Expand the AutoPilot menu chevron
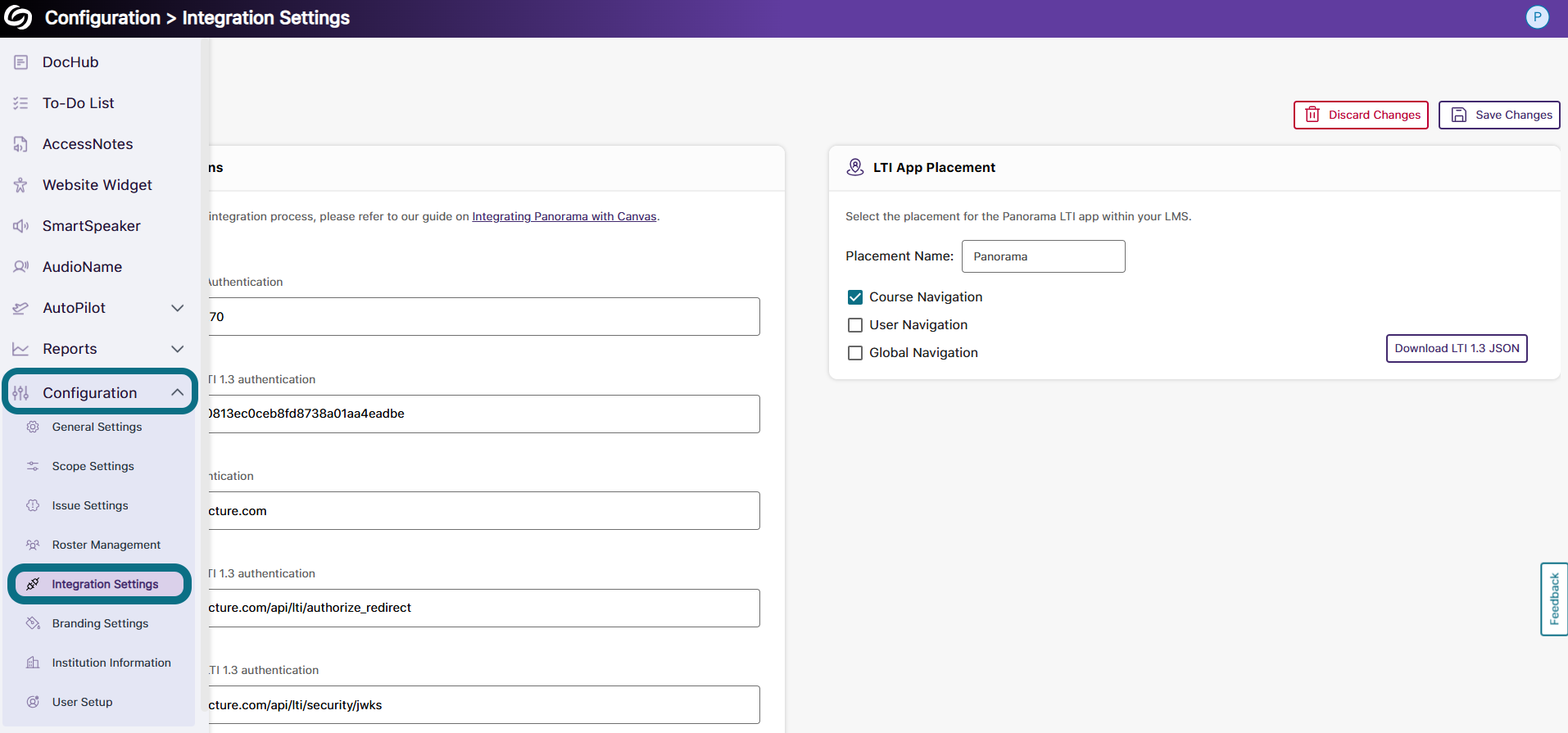The height and width of the screenshot is (733, 1568). tap(177, 308)
